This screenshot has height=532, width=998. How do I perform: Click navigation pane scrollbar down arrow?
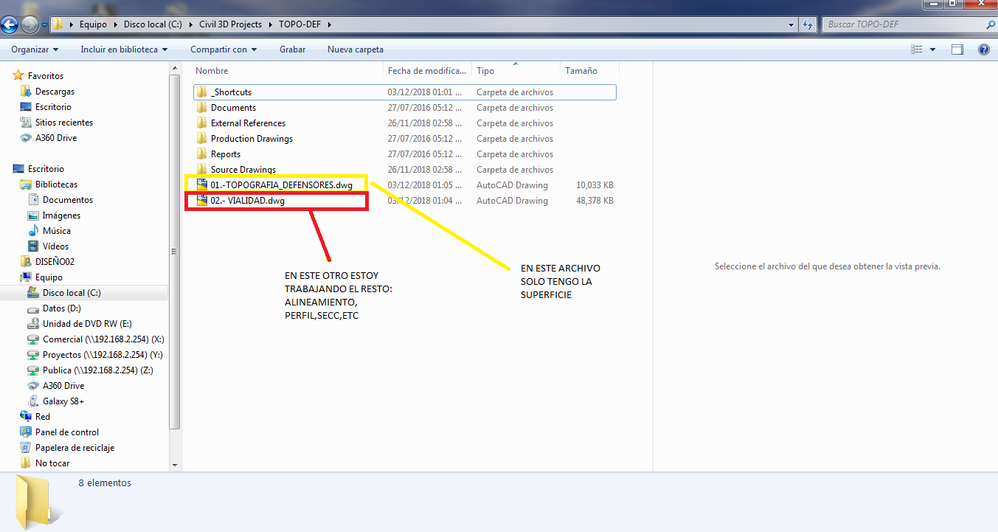[174, 465]
